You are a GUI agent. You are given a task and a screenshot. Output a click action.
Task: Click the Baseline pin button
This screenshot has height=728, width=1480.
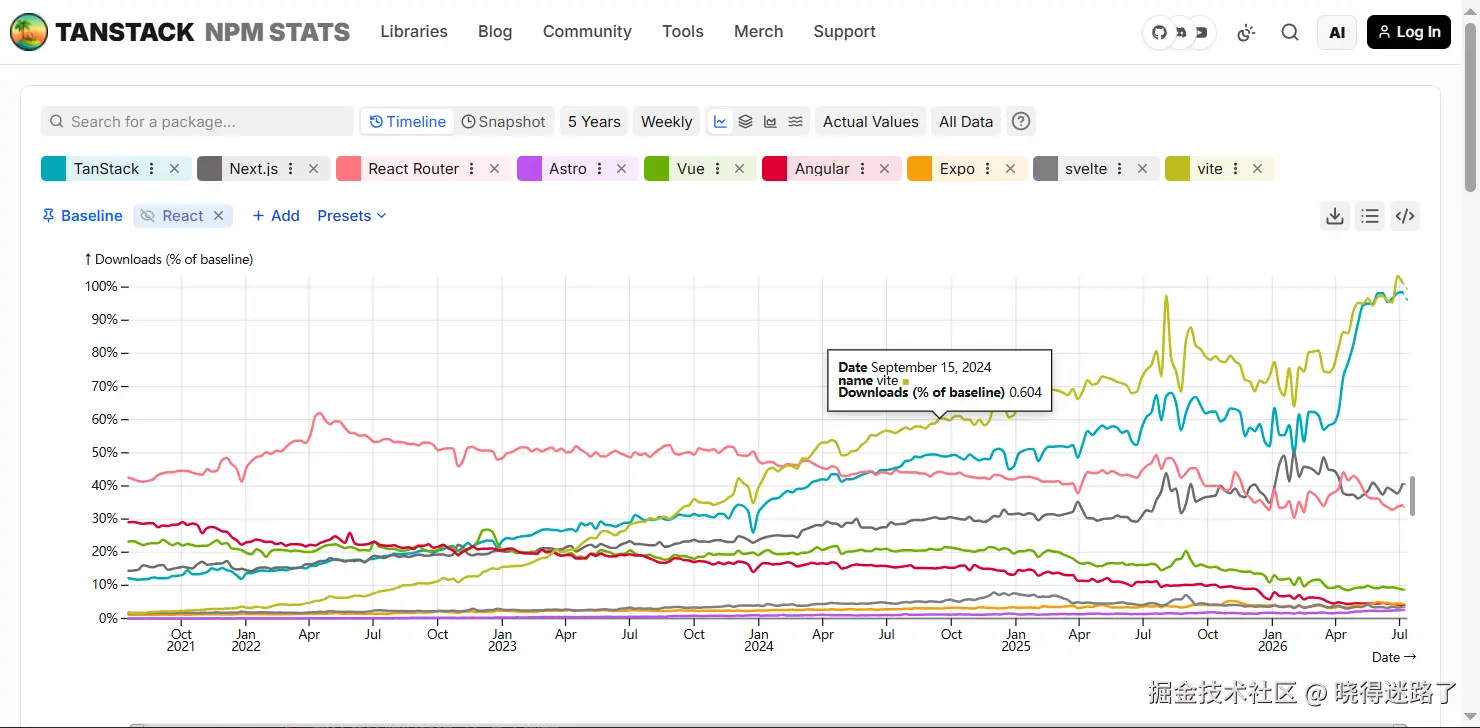pos(82,216)
